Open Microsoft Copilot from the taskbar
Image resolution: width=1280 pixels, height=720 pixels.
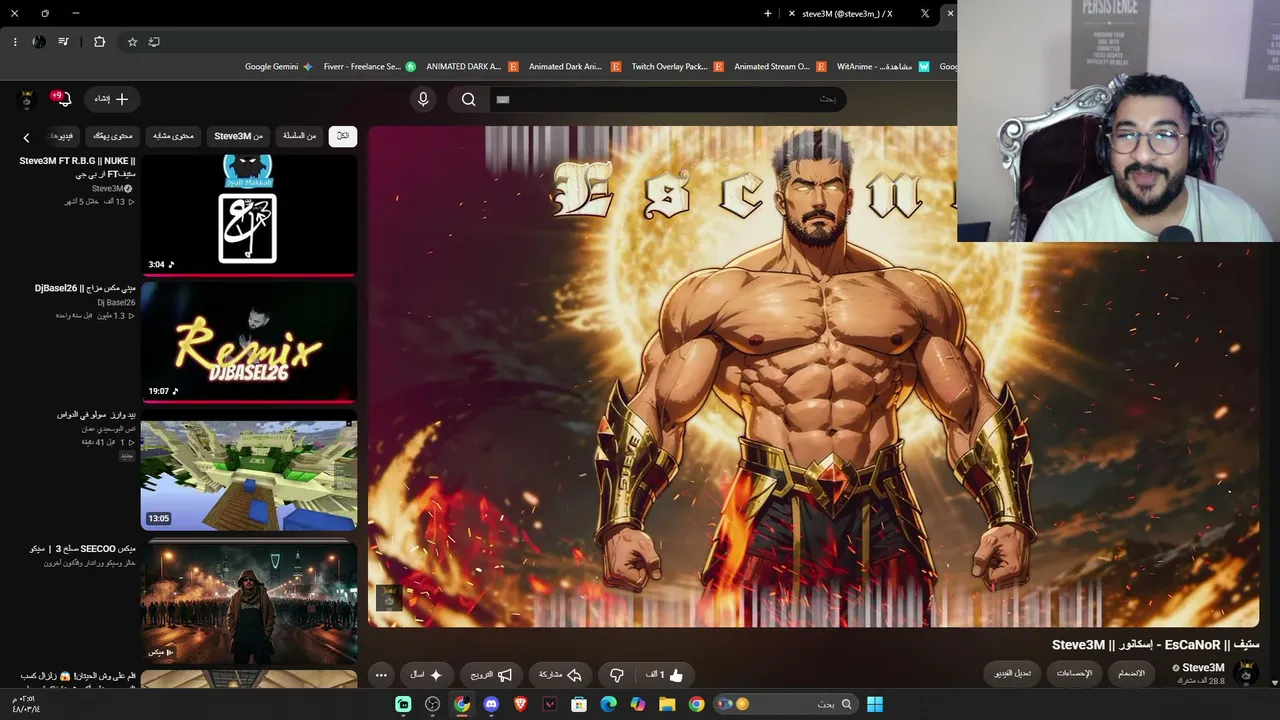[638, 704]
